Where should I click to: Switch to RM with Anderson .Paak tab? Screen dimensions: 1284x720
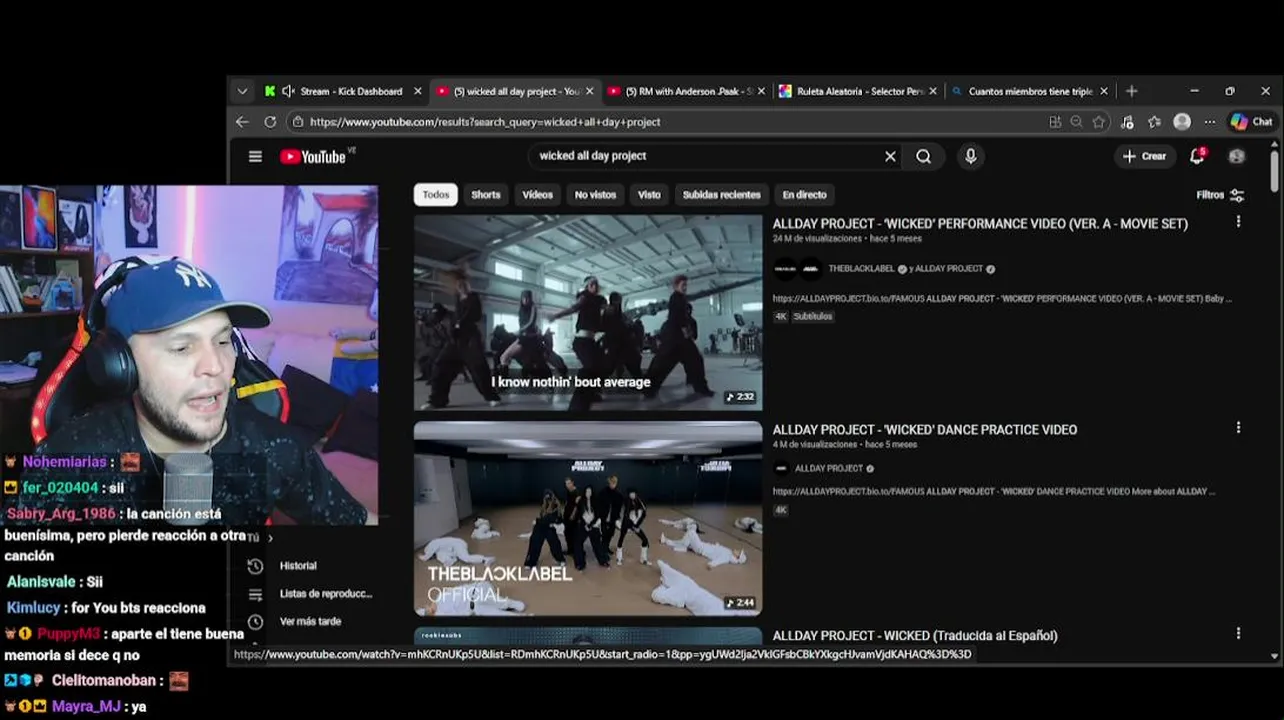(687, 91)
